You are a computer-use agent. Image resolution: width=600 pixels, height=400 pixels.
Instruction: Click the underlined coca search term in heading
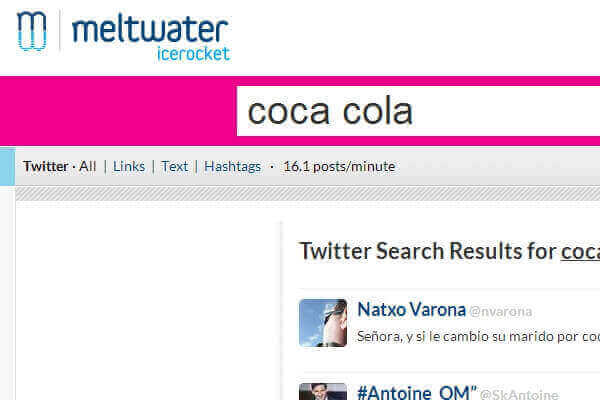[x=580, y=251]
